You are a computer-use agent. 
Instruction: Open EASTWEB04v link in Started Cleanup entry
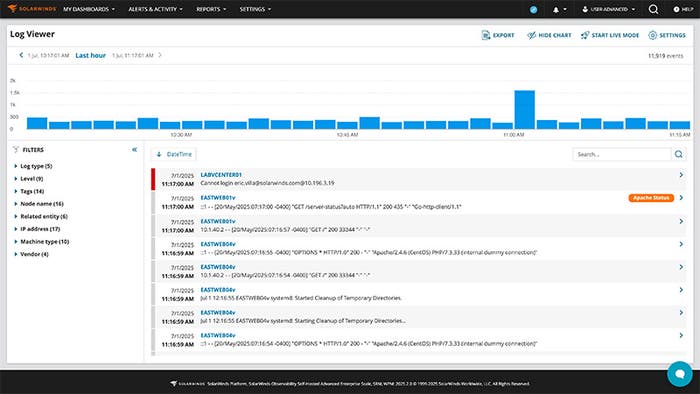tap(218, 290)
